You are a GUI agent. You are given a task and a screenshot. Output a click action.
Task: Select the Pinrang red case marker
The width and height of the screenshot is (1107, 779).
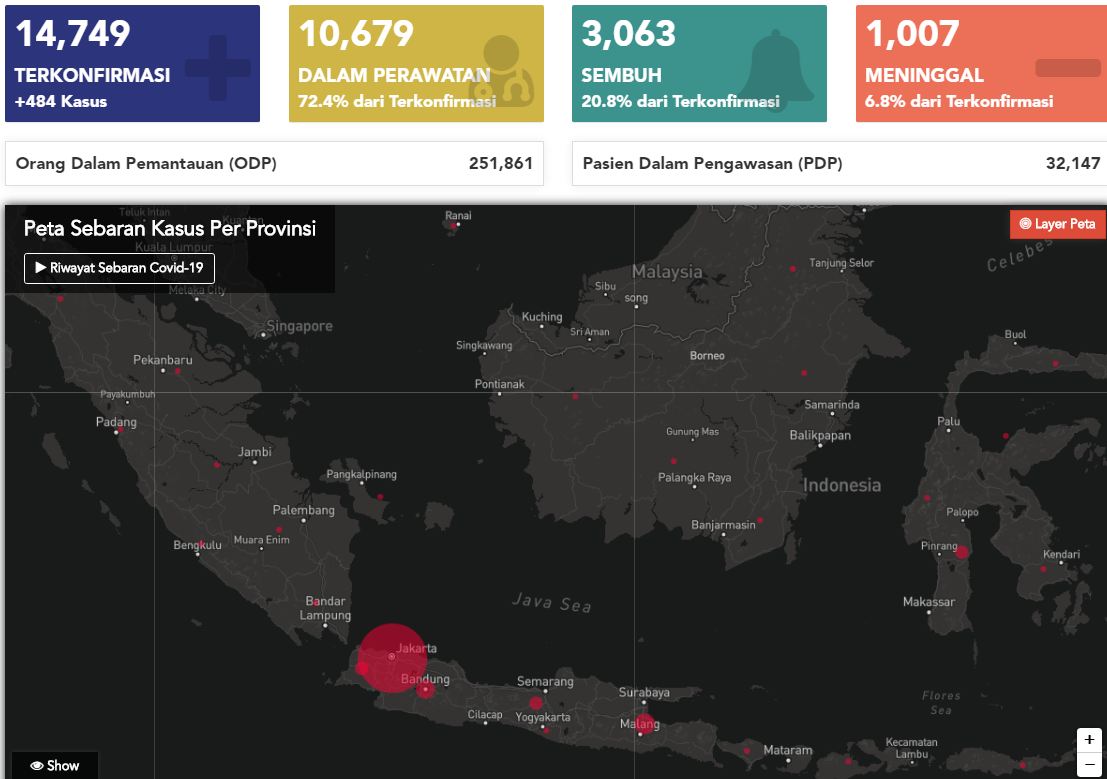pos(962,552)
